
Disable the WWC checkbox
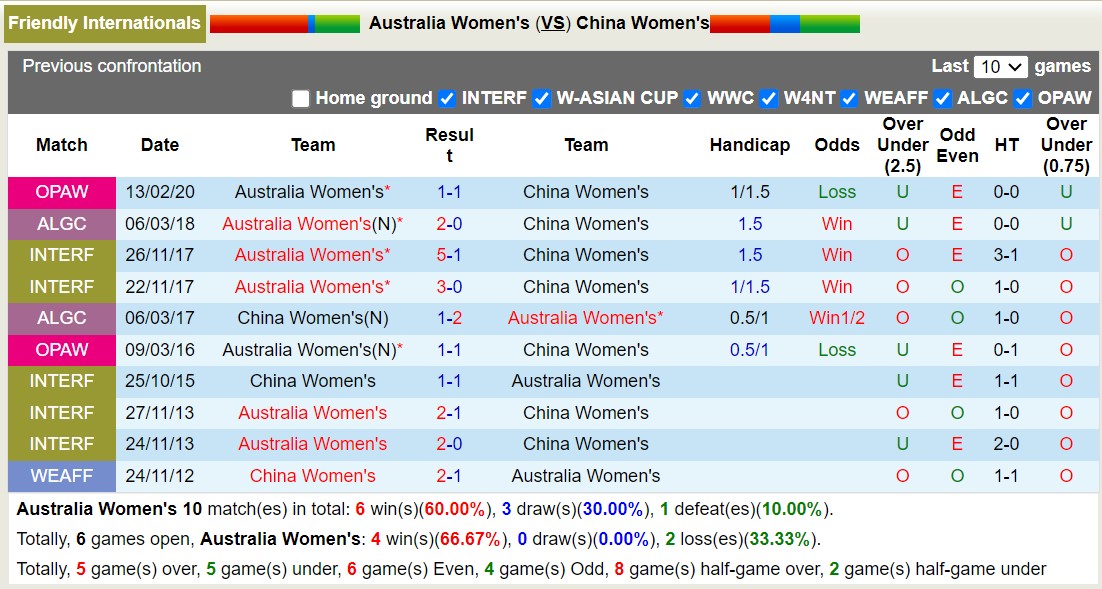click(x=691, y=99)
